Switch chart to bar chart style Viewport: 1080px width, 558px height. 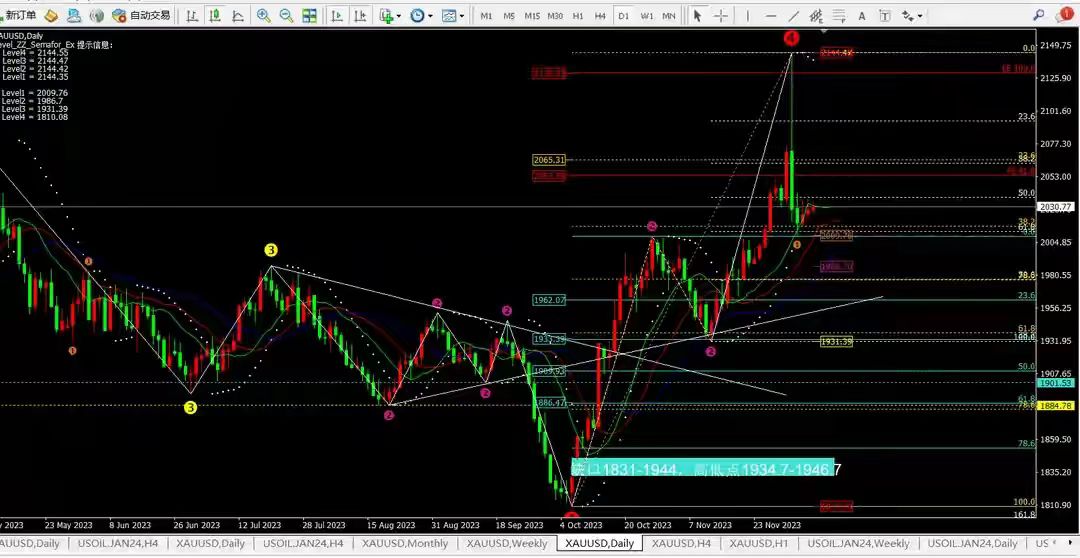(x=193, y=15)
